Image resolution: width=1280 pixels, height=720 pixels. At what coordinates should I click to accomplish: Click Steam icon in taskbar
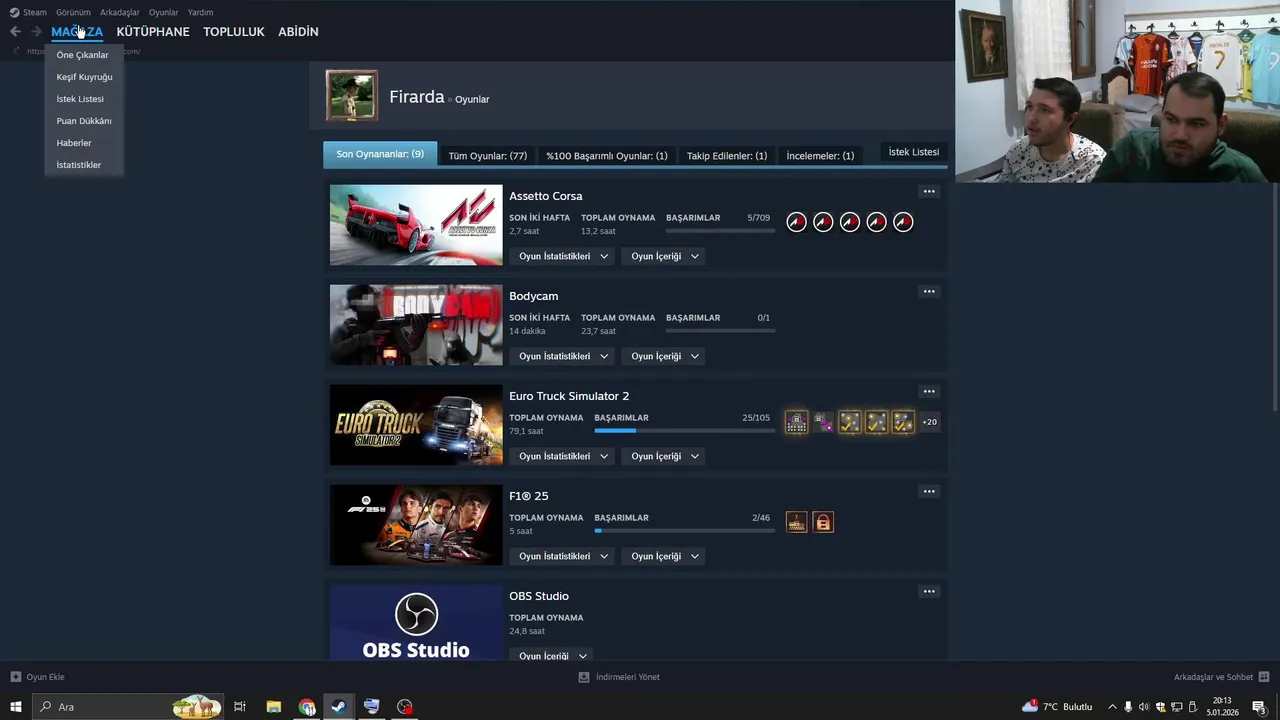tap(339, 707)
